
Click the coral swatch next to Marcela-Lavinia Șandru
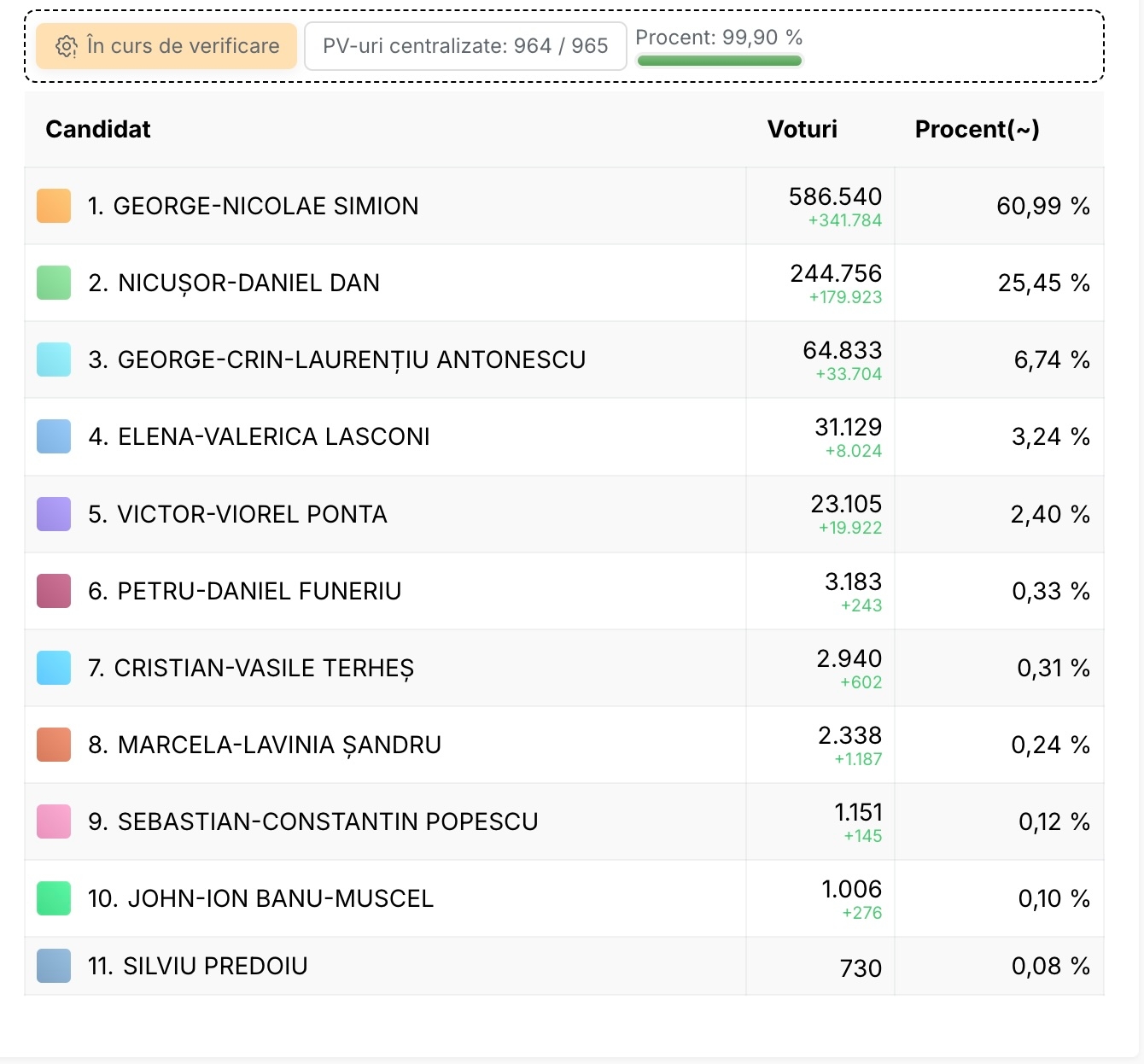54,745
